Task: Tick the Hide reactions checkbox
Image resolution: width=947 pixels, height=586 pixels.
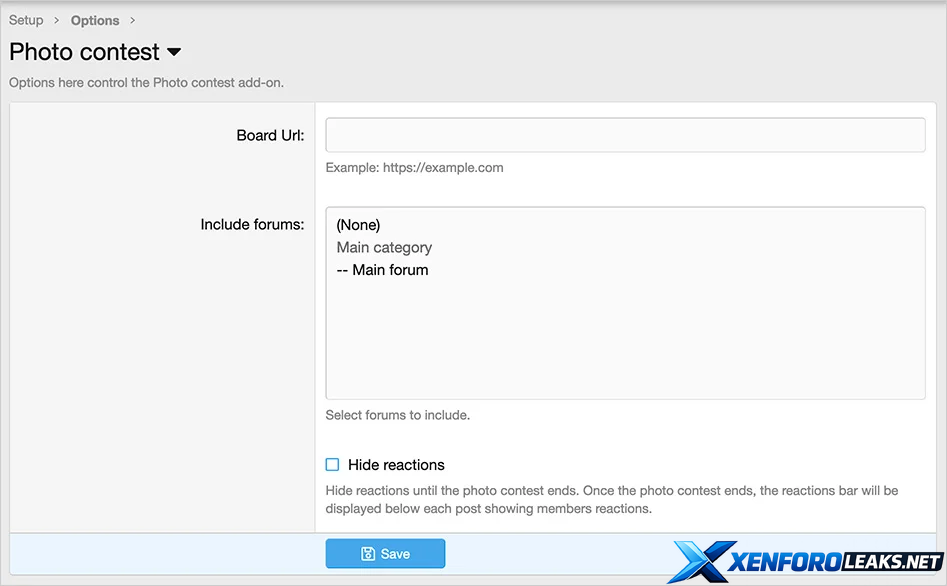Action: [x=333, y=465]
